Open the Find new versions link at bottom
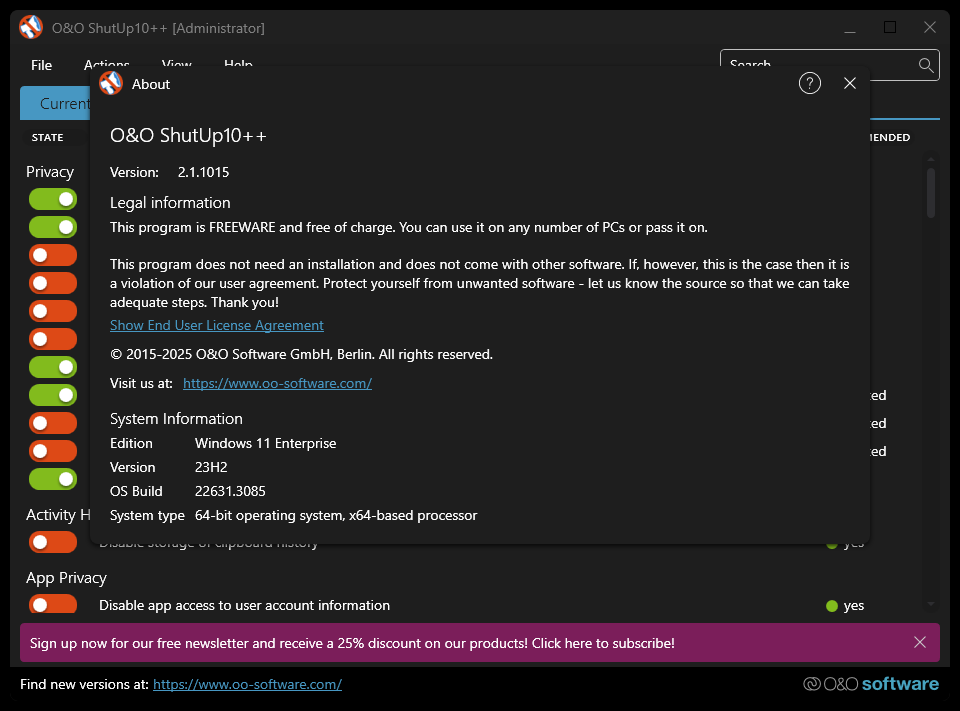 (247, 684)
